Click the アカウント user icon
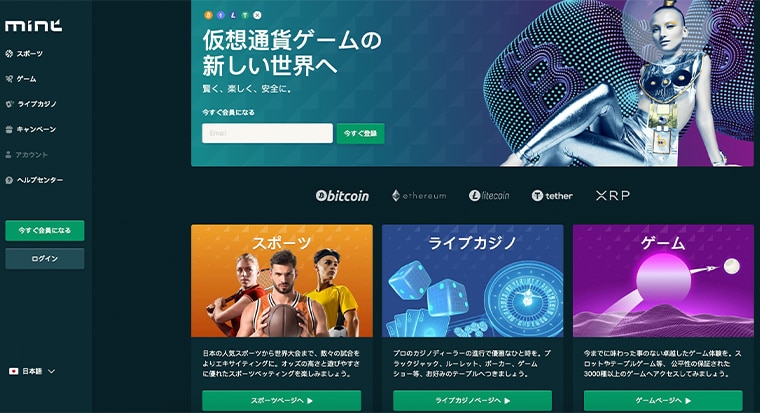The height and width of the screenshot is (413, 760). [8, 155]
